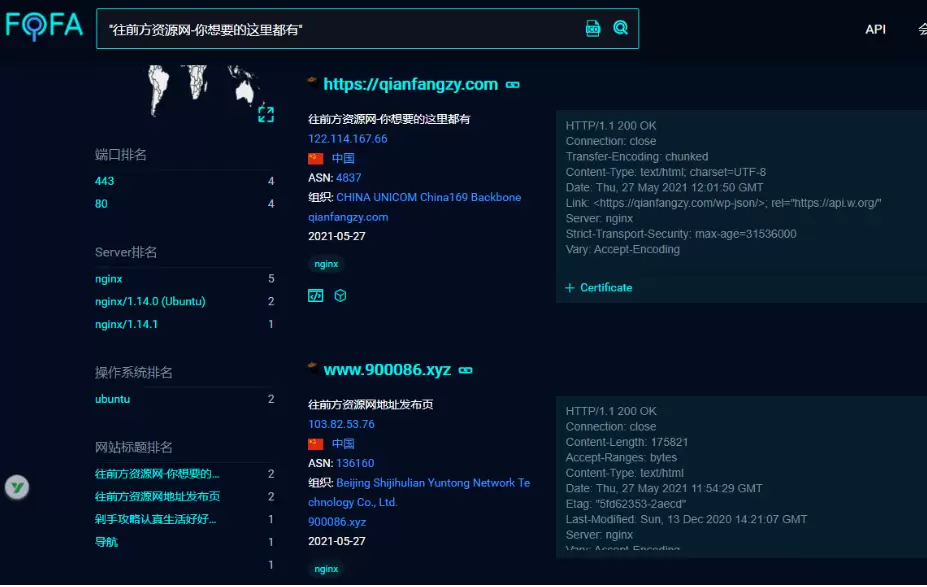
Task: Filter by title 剁手攻略认真生活好好...
Action: 155,519
